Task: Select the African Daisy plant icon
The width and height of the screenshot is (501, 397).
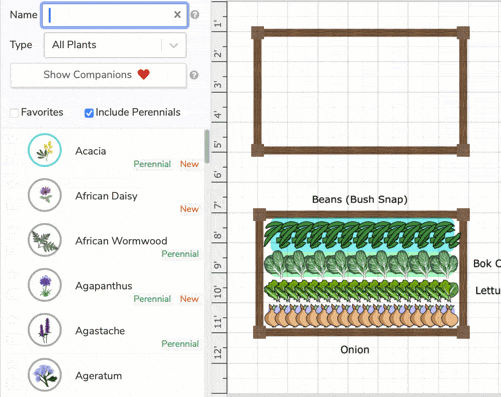Action: 45,195
